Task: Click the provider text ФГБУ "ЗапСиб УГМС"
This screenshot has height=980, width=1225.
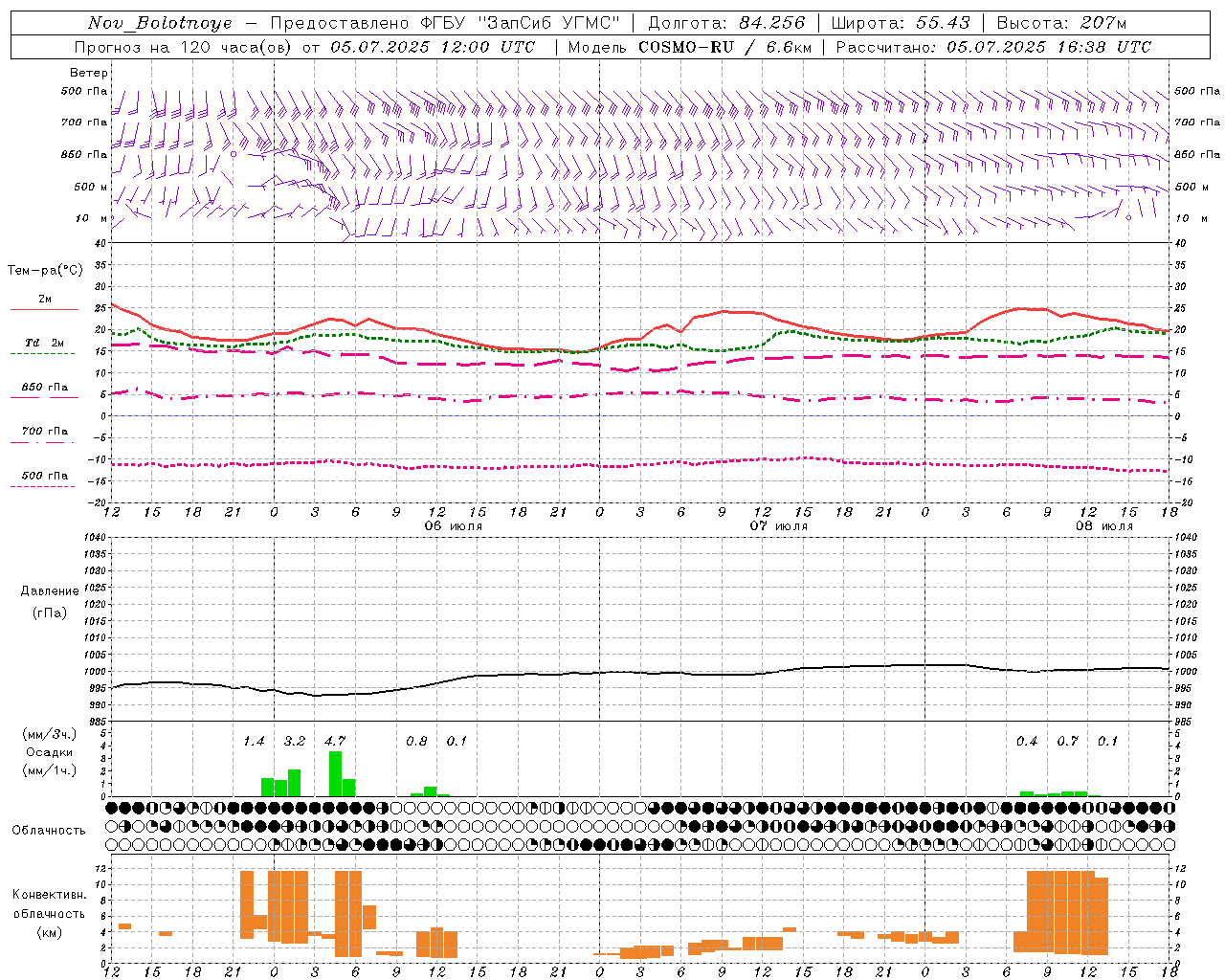Action: (x=521, y=23)
